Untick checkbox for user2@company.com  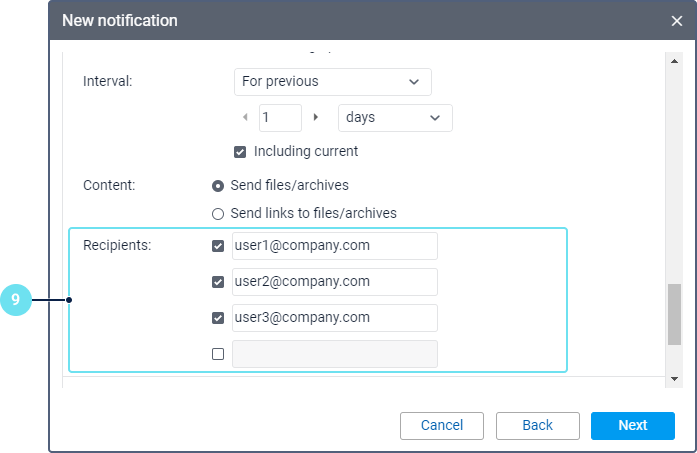[218, 282]
